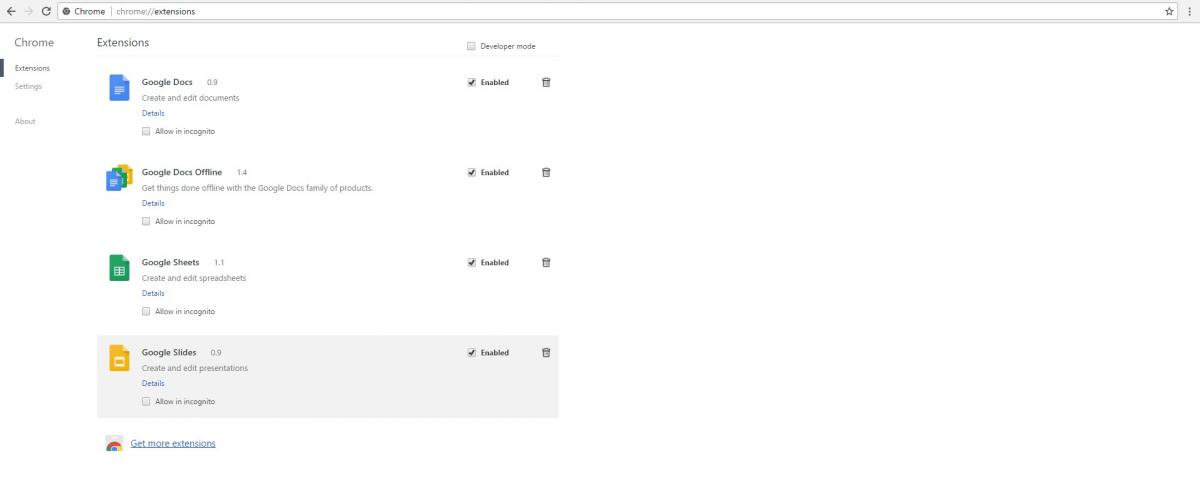The width and height of the screenshot is (1200, 503).
Task: Click the Google Docs extension name
Action: click(x=167, y=82)
